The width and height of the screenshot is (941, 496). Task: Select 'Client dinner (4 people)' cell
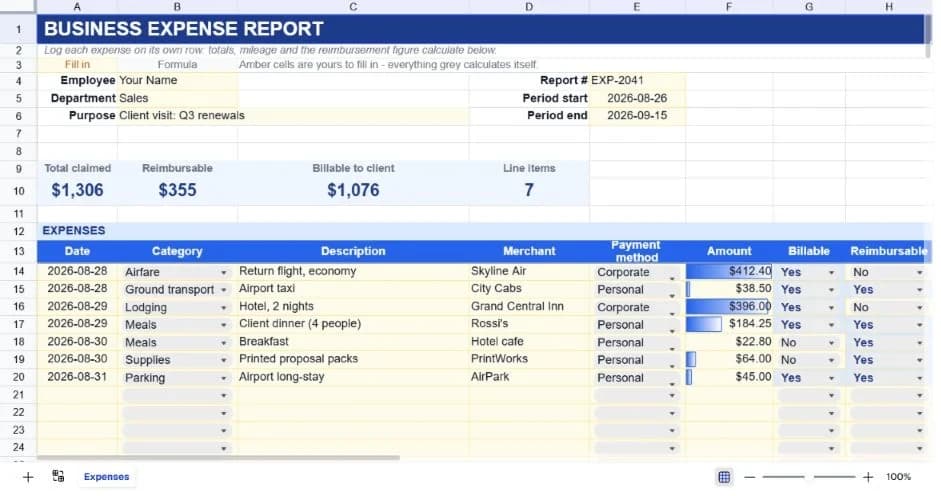point(353,324)
